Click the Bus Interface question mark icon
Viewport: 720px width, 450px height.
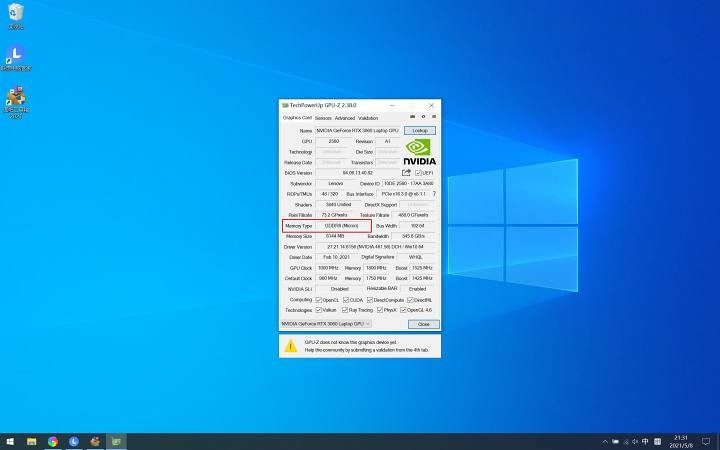(x=434, y=194)
